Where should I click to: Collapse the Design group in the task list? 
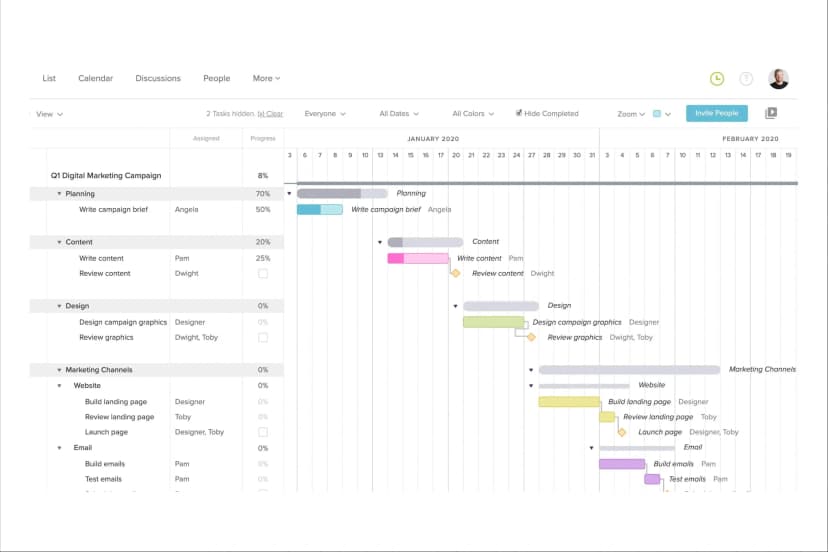(59, 306)
